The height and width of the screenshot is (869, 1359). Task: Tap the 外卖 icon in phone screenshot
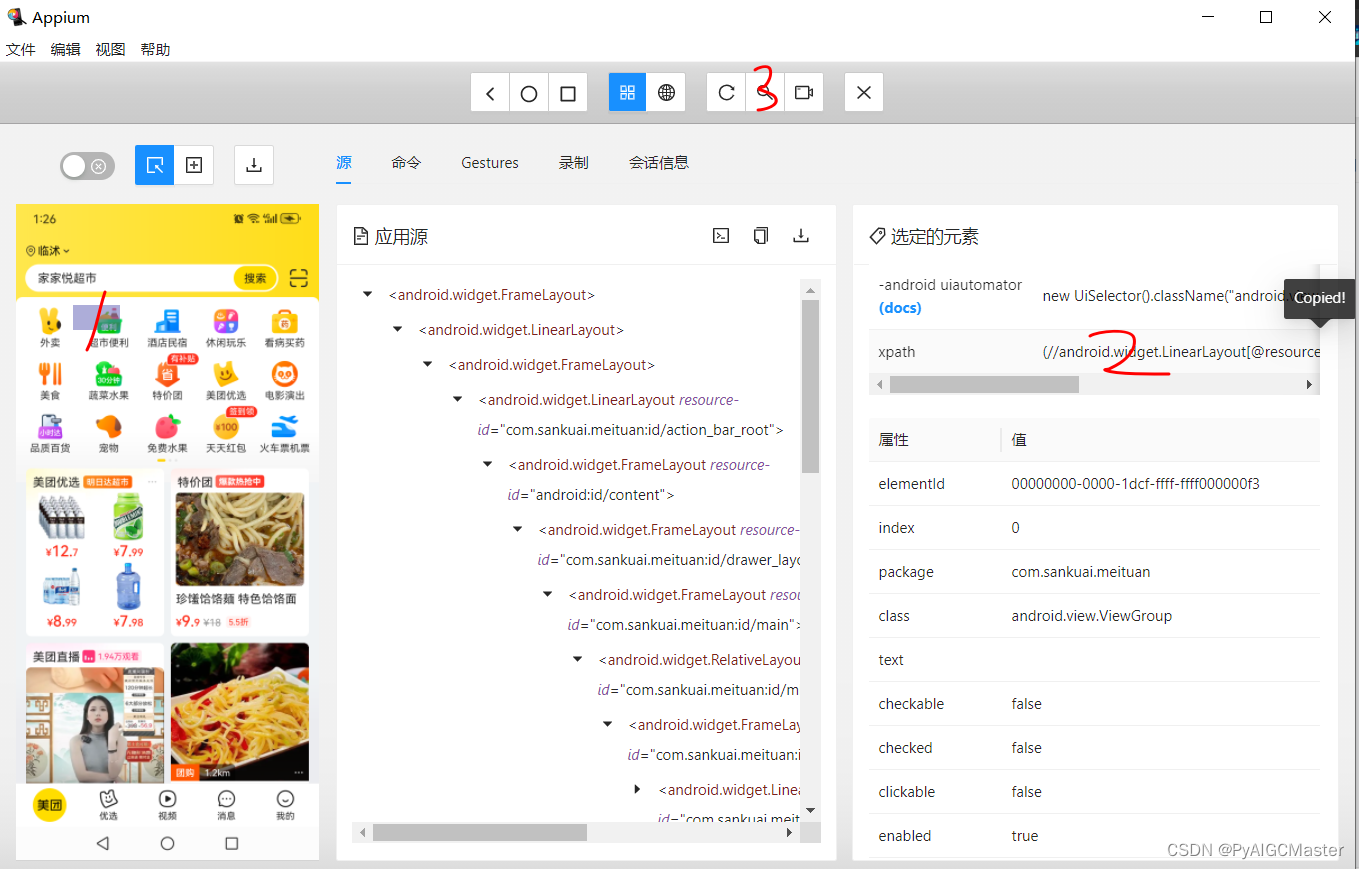tap(50, 328)
